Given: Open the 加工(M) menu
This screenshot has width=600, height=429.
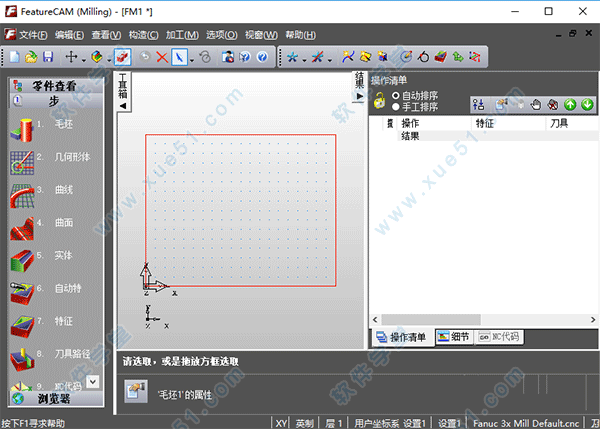Looking at the screenshot, I should tap(182, 35).
